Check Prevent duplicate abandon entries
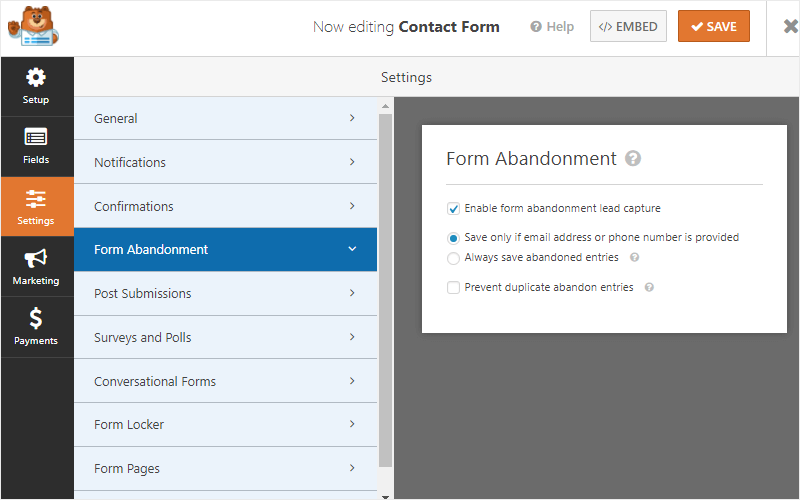 453,287
